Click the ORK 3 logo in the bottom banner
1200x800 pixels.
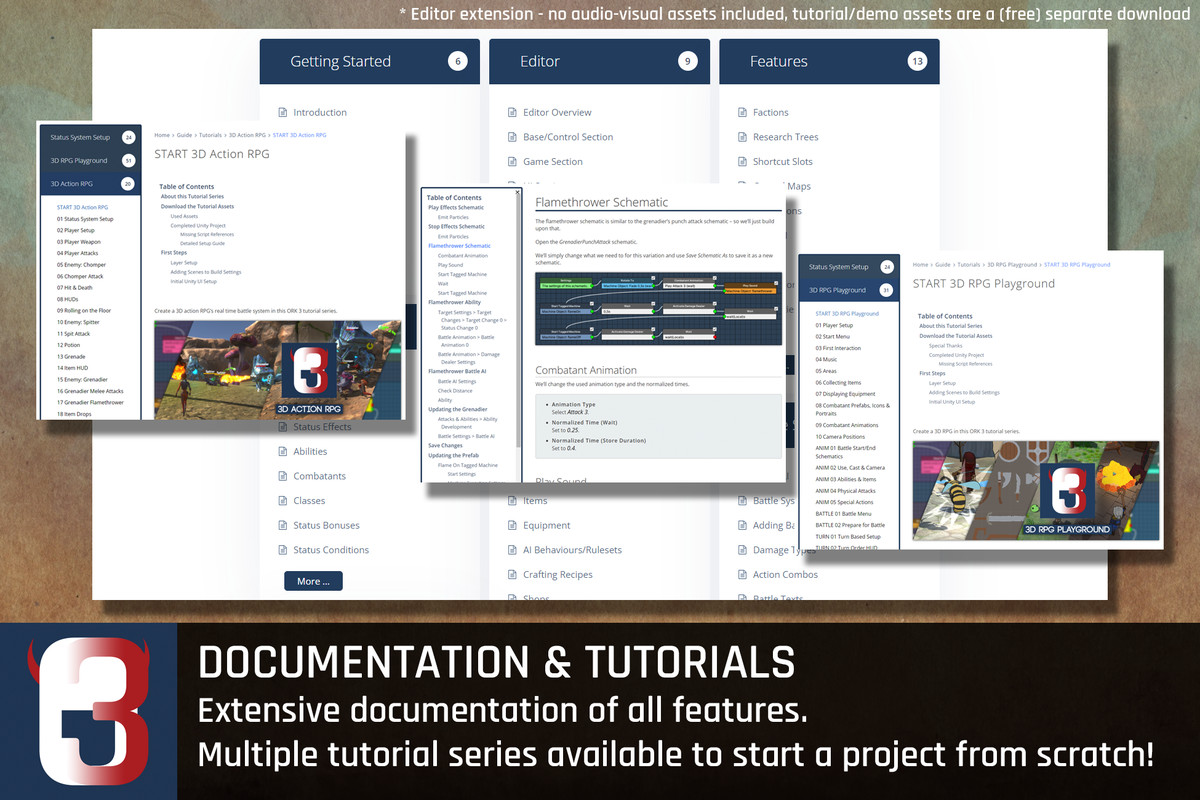(90, 712)
